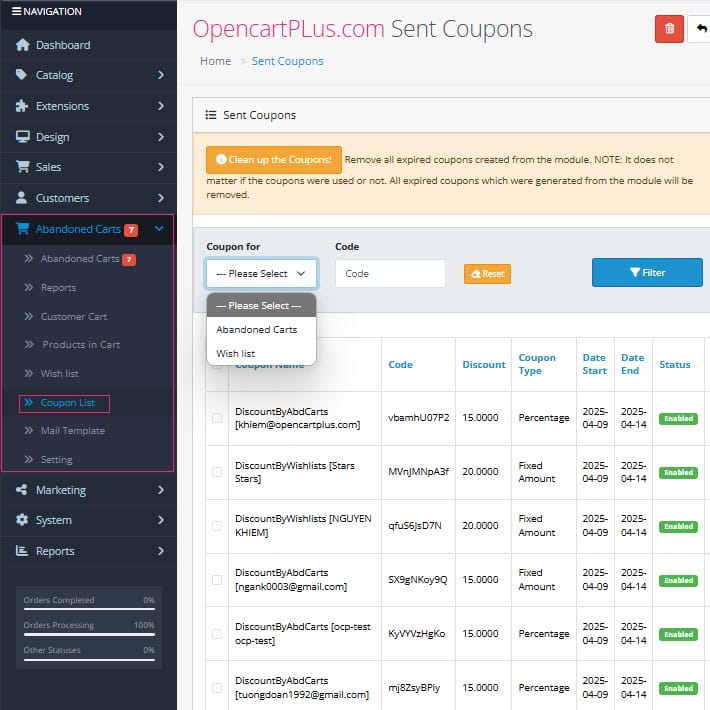This screenshot has height=710, width=710.
Task: Expand the Customers menu chevron
Action: [x=161, y=197]
